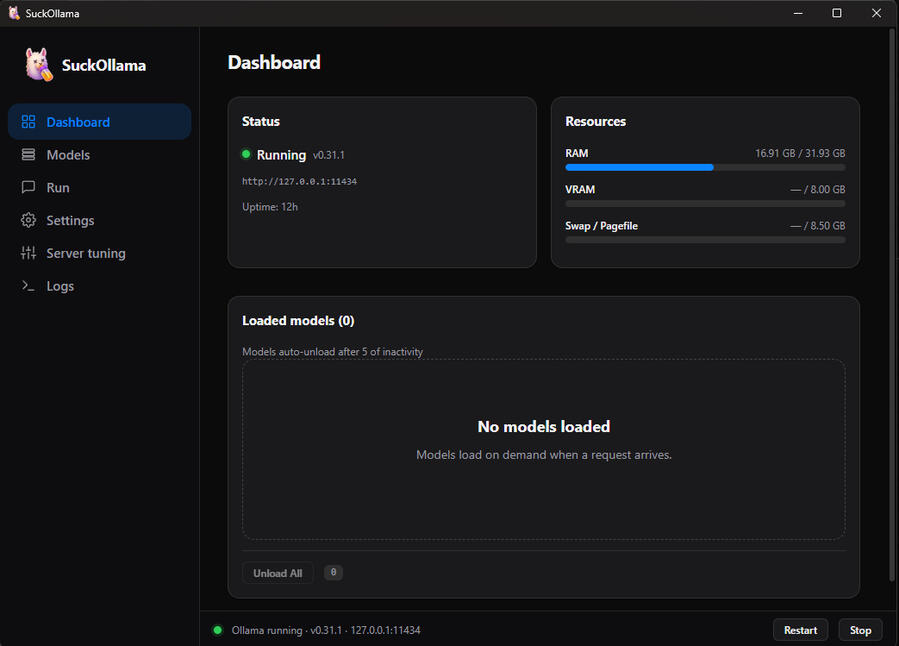This screenshot has width=899, height=646.
Task: Click the auto-unload inactivity note
Action: click(333, 351)
